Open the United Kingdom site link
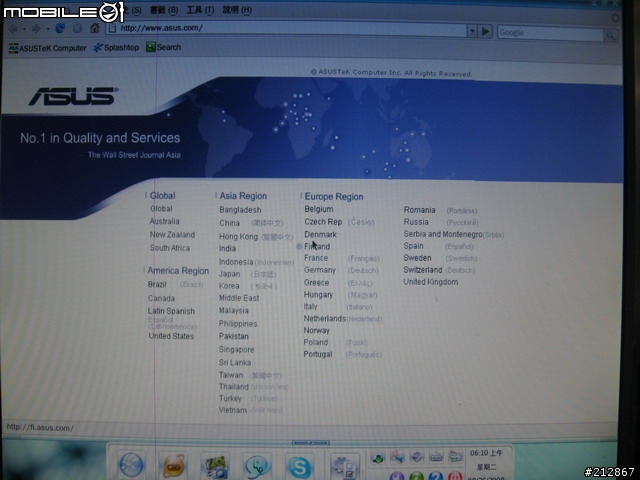The image size is (640, 480). point(431,282)
